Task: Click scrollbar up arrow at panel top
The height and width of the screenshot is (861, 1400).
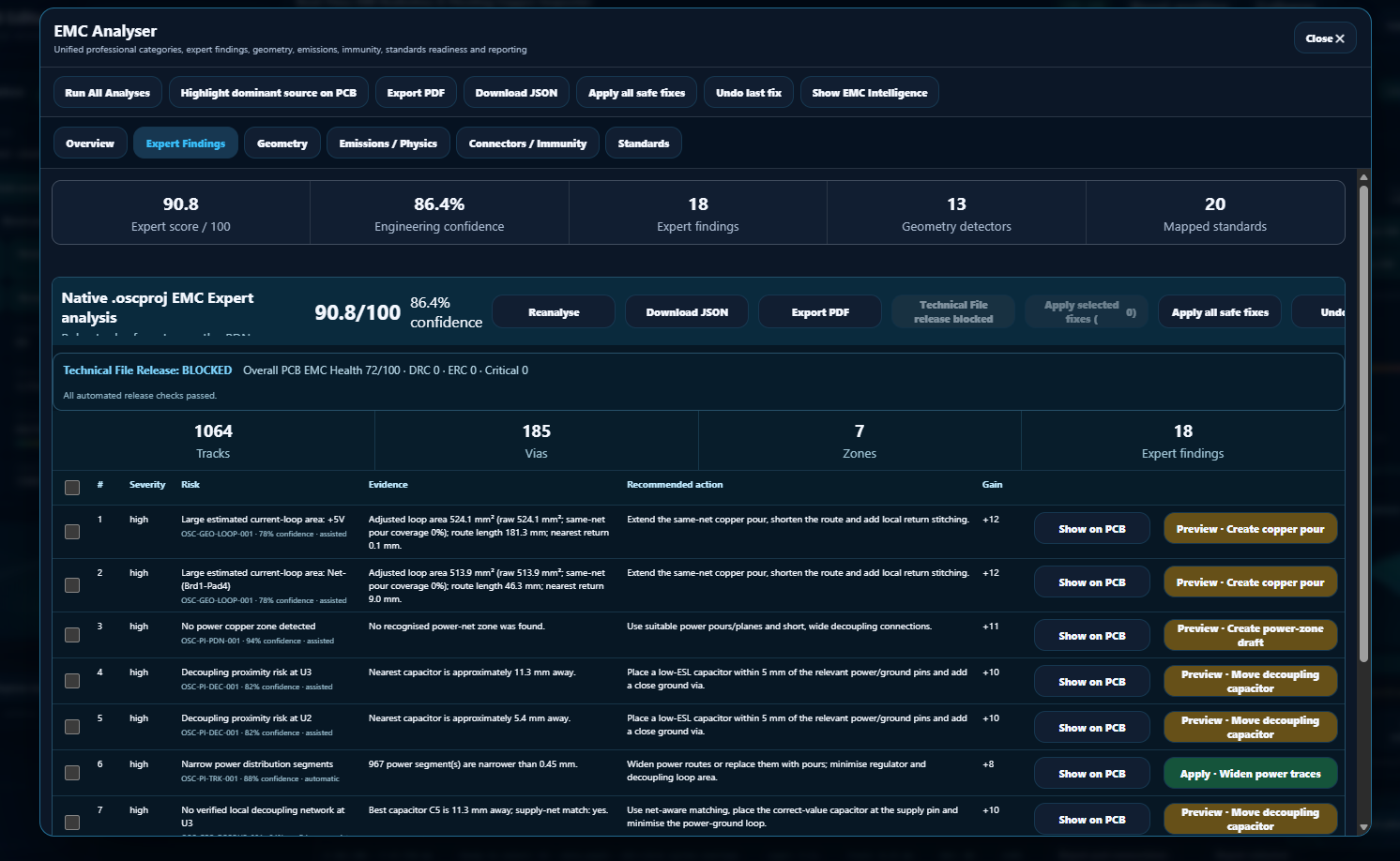Action: [1363, 176]
